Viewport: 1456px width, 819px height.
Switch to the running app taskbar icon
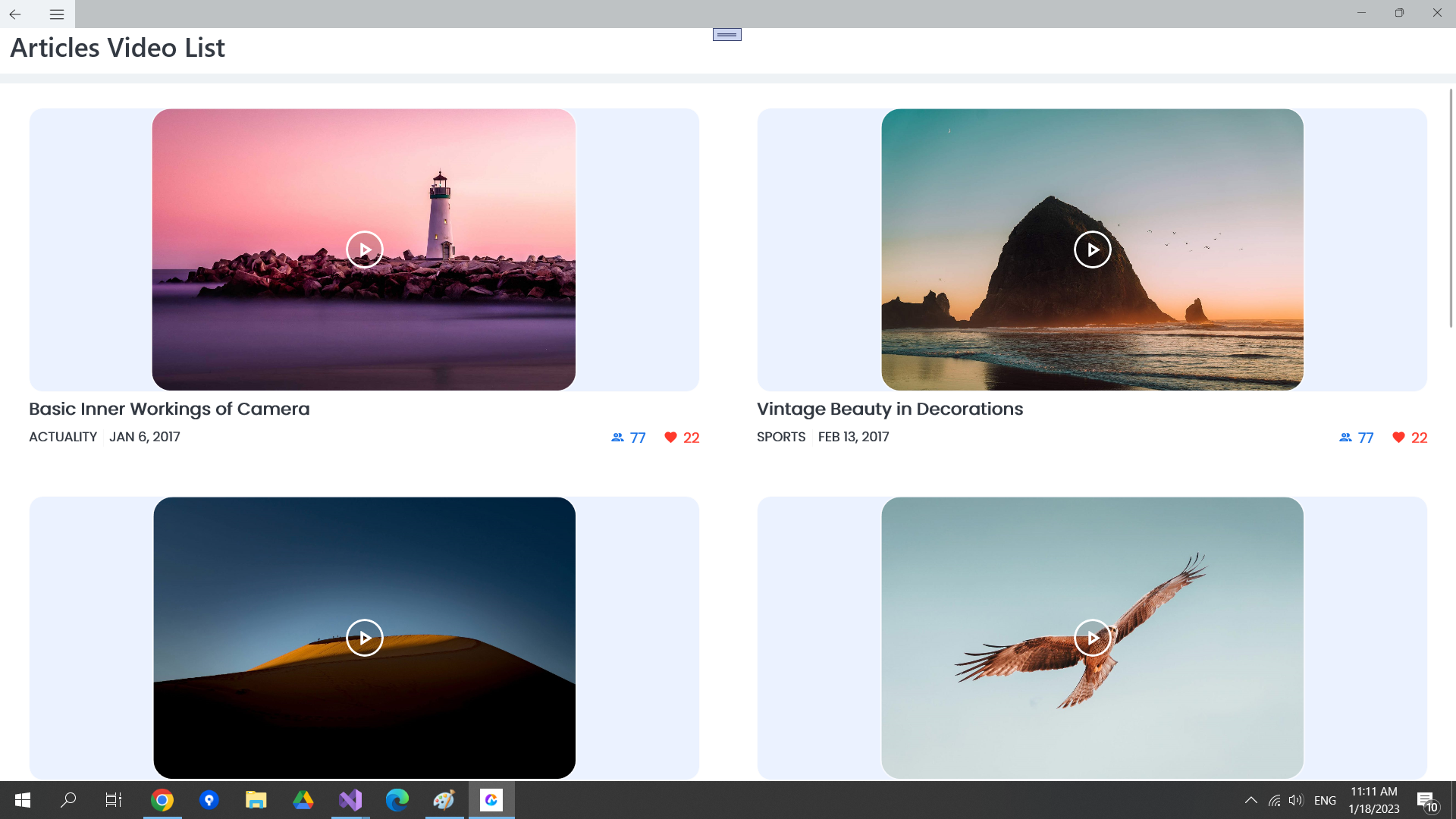[491, 800]
